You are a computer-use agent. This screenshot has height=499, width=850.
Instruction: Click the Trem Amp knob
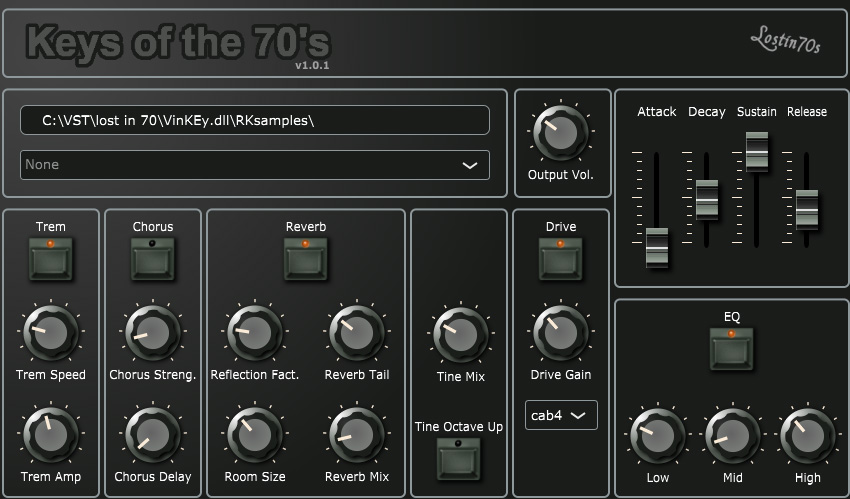(50, 435)
